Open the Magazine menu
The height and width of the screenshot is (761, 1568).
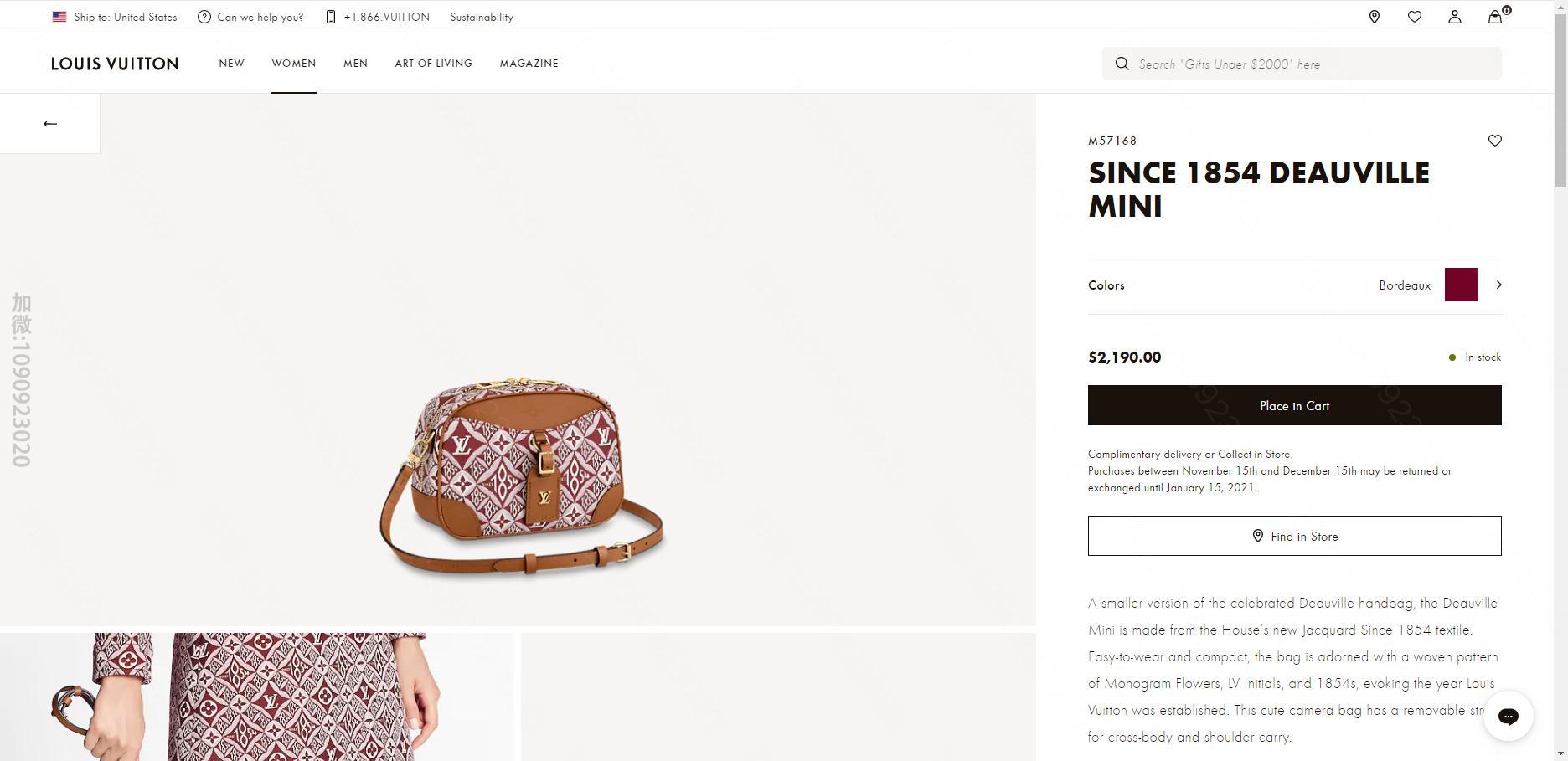[x=529, y=64]
